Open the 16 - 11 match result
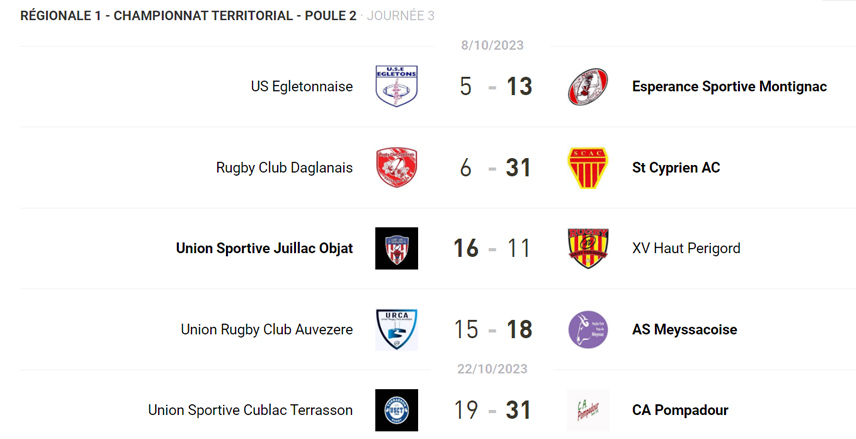 (492, 248)
